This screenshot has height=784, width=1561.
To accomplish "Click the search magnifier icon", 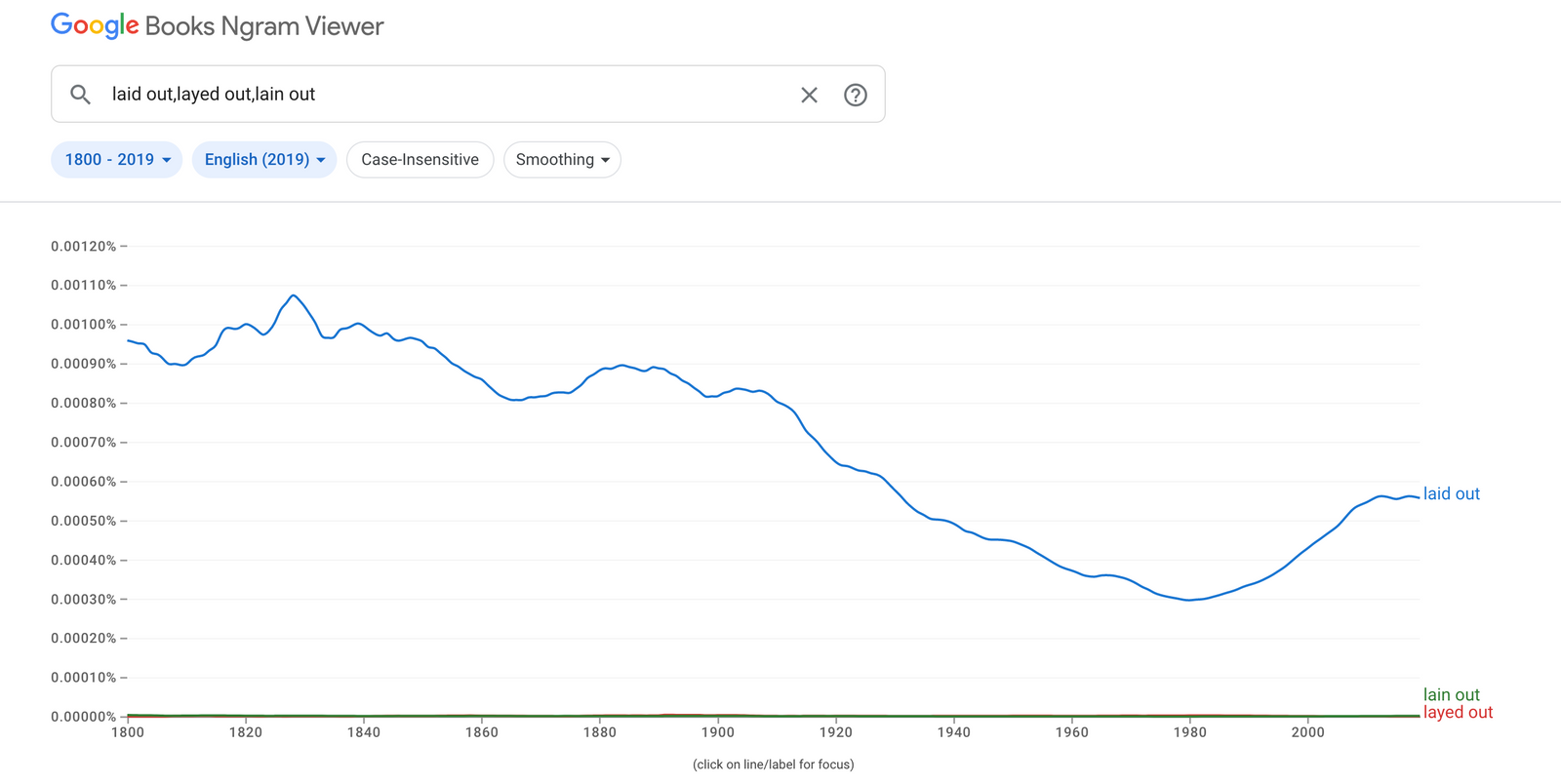I will [x=81, y=95].
